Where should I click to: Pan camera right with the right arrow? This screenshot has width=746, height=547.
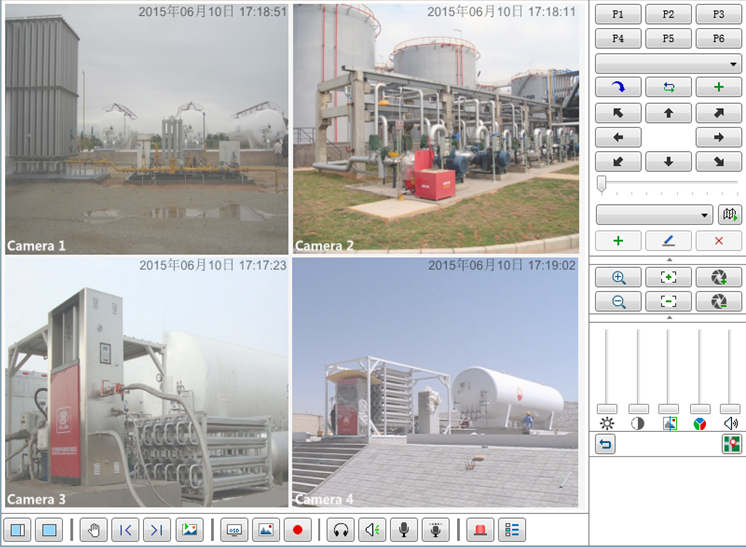coord(718,137)
